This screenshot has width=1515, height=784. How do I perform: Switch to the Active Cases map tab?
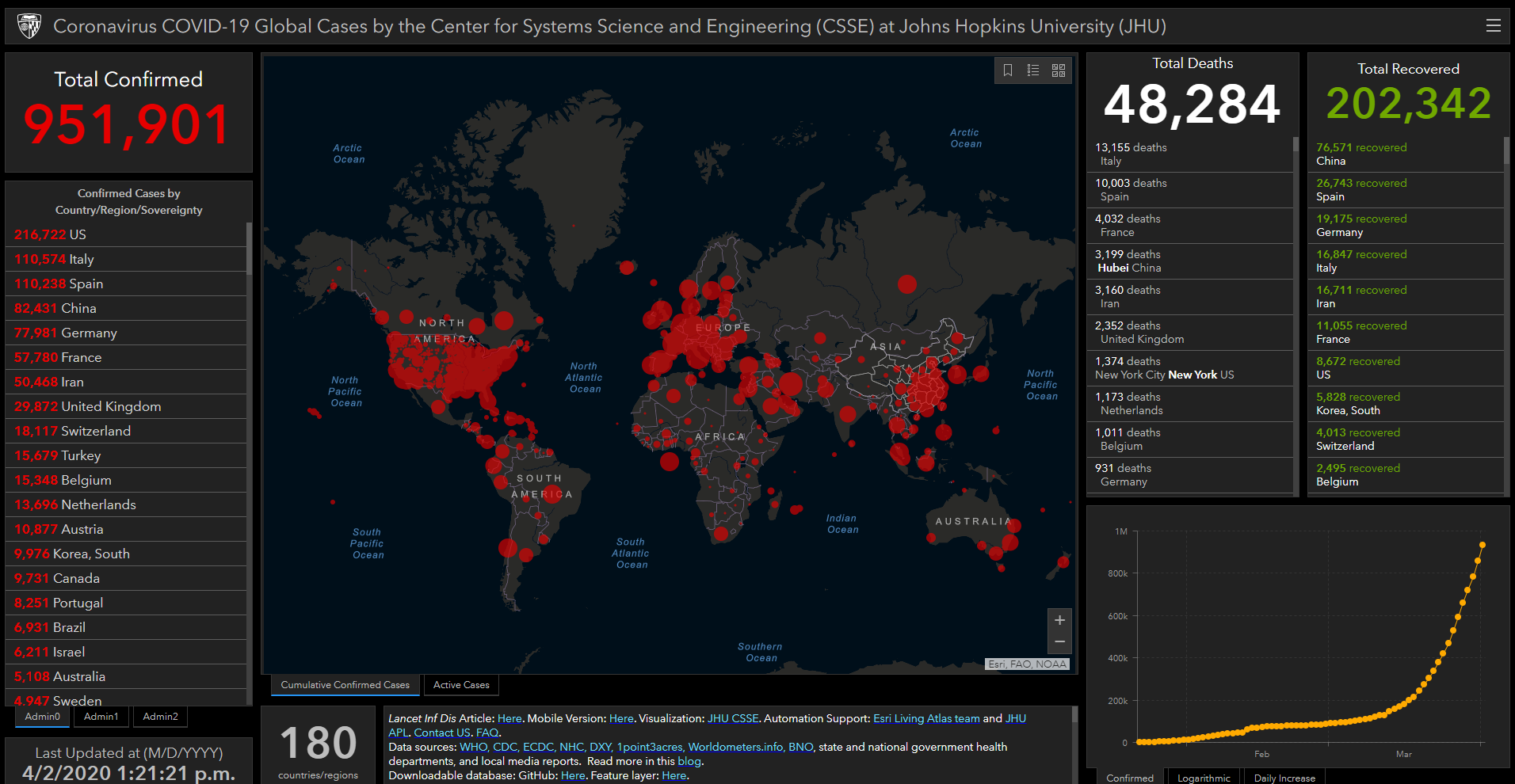(461, 685)
